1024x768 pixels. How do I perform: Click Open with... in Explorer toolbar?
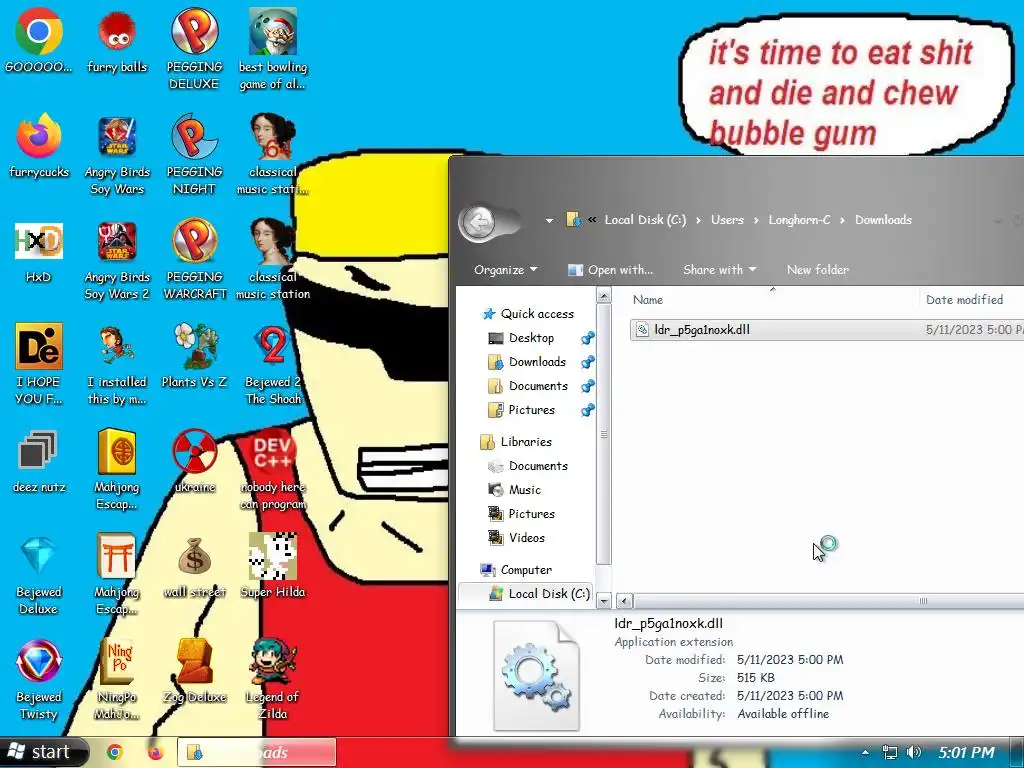tap(610, 270)
